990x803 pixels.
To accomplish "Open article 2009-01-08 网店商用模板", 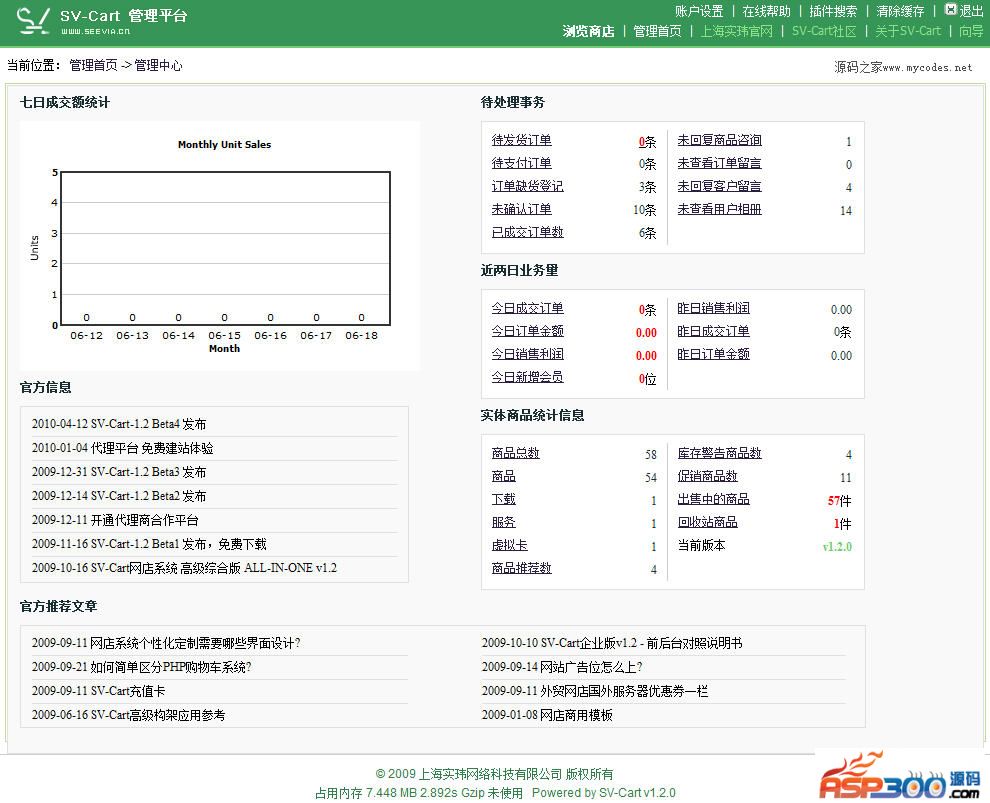I will click(547, 715).
